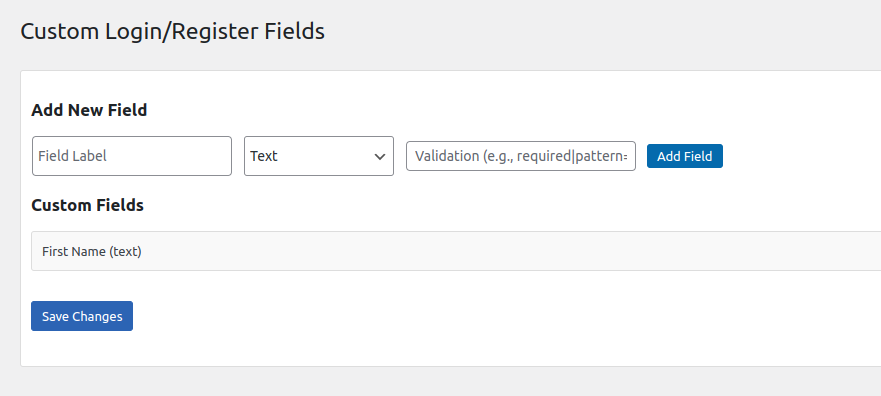The image size is (881, 396).
Task: Submit the new field with Add Field
Action: [684, 156]
